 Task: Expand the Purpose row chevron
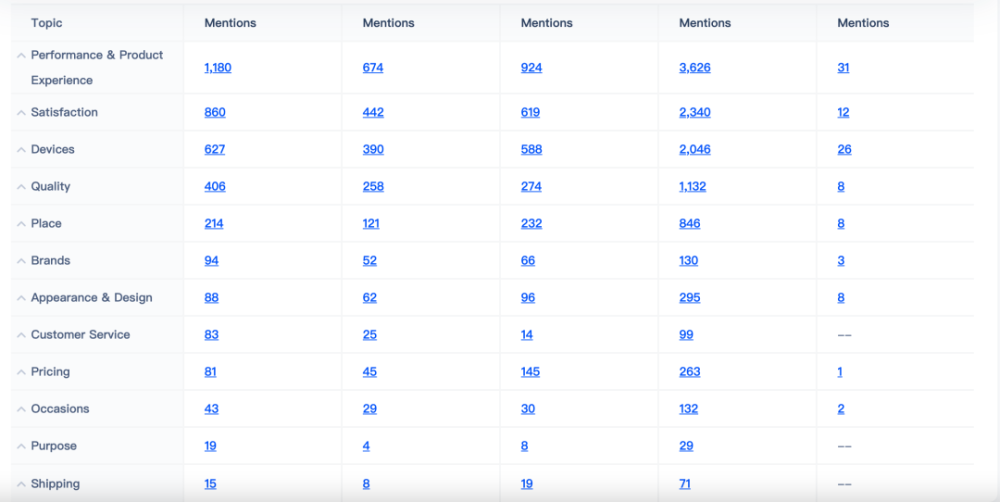[x=21, y=446]
